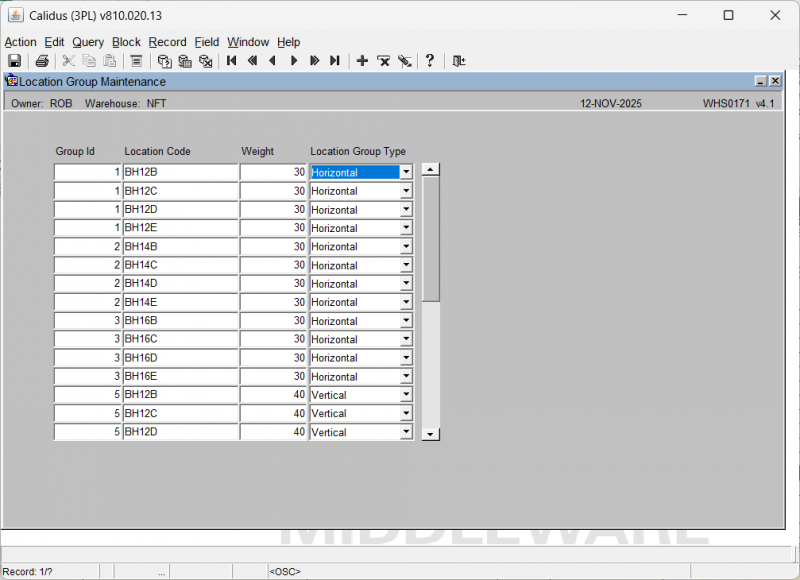Expand the type dropdown for the BH16E row
Viewport: 800px width, 580px height.
[x=406, y=377]
